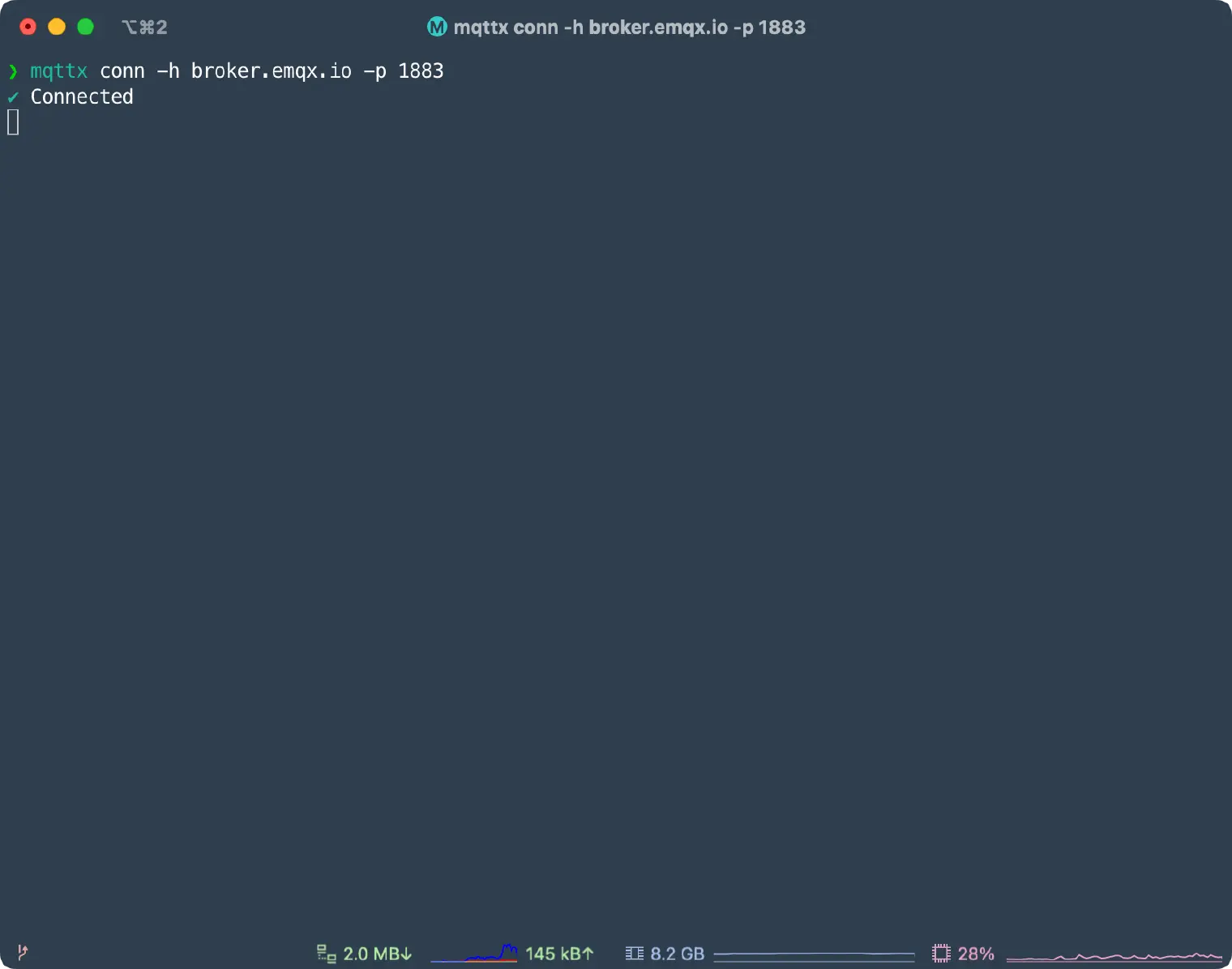Click the 'conn' argument in the command line
The height and width of the screenshot is (969, 1232).
122,71
